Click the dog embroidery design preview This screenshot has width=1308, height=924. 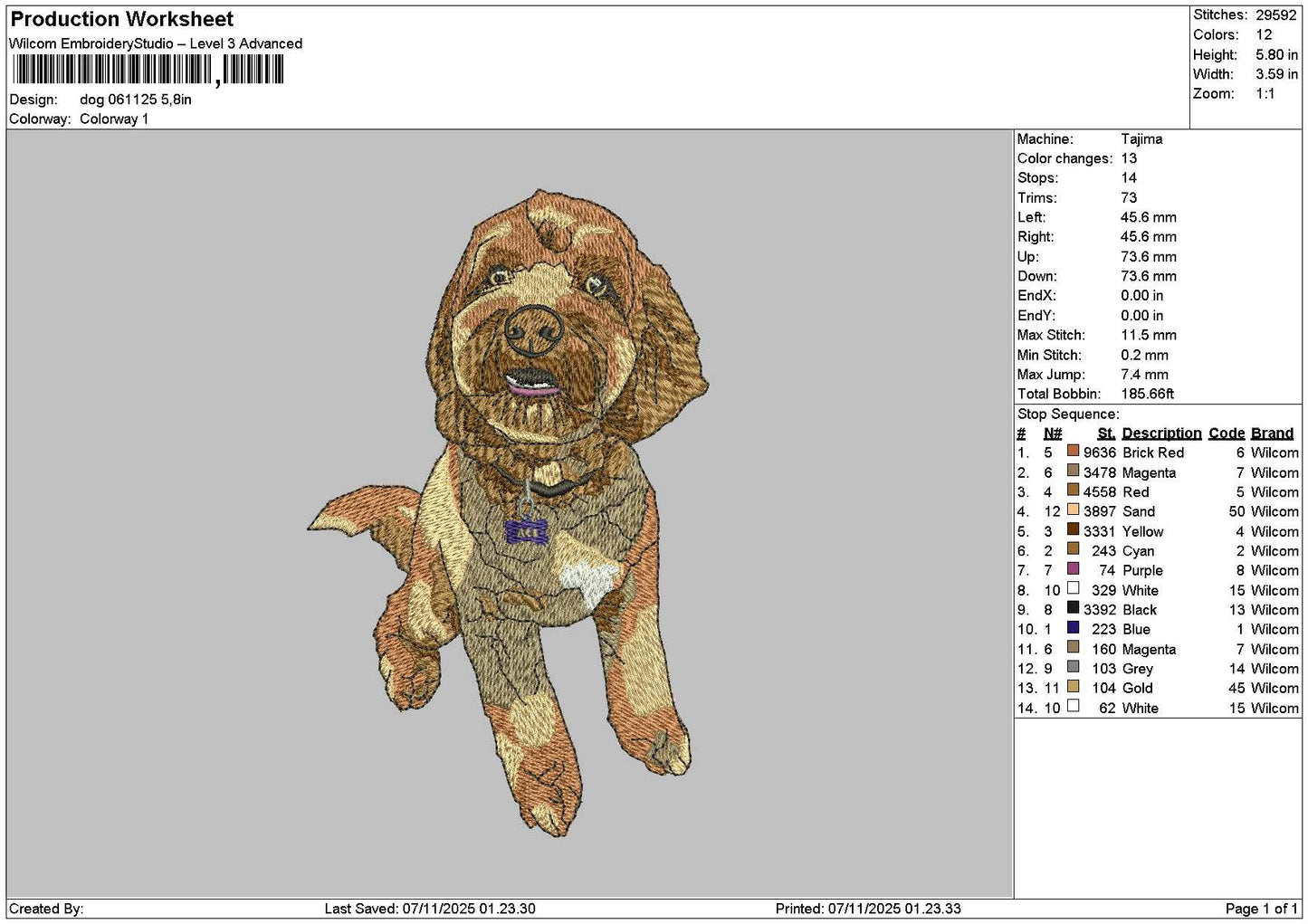pos(509,512)
